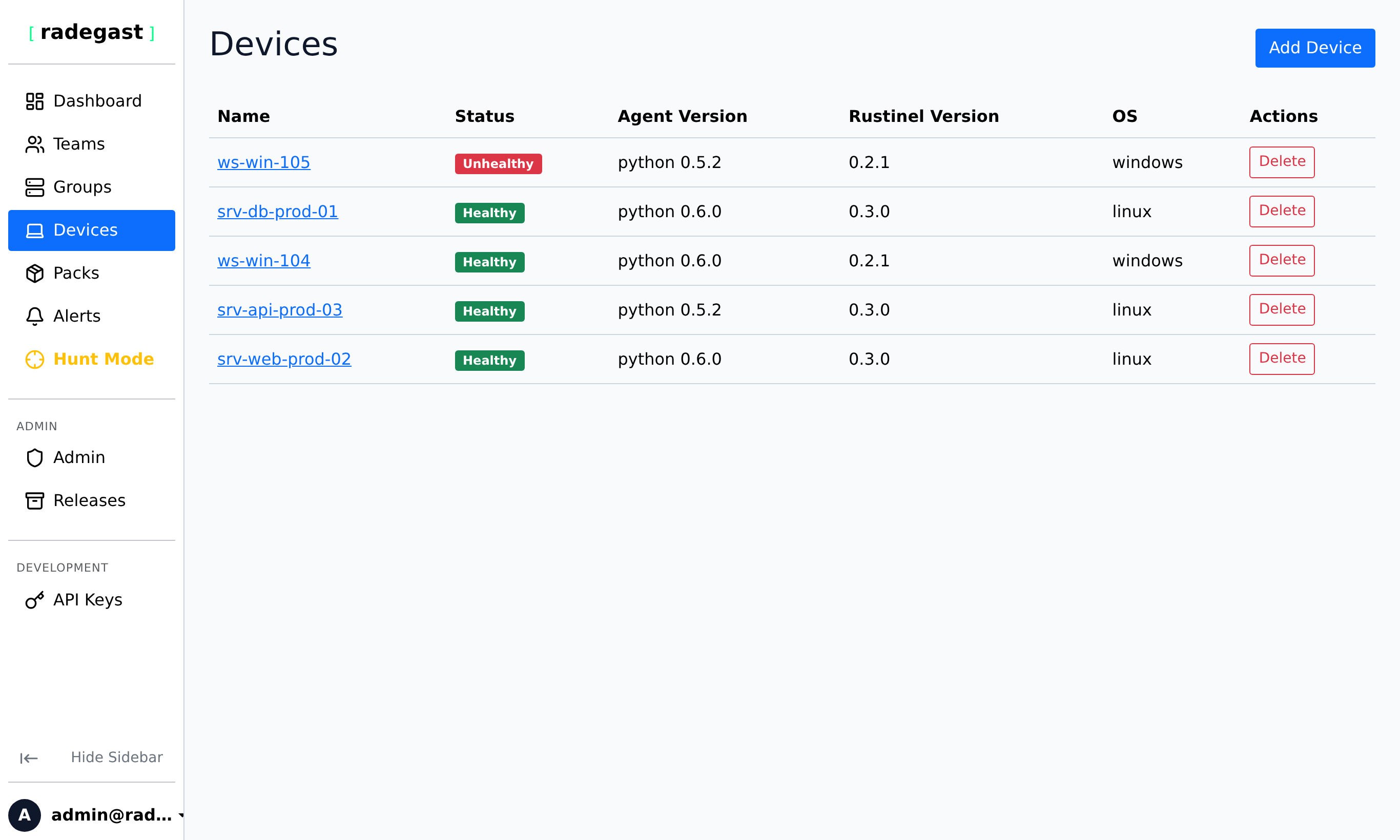Click the API Keys key icon
Screen dimensions: 1400x840
(x=34, y=600)
